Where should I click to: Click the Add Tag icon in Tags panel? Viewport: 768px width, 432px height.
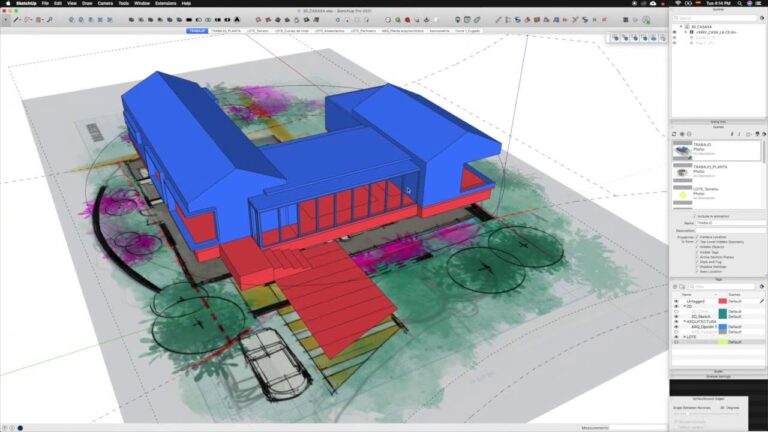coord(675,287)
